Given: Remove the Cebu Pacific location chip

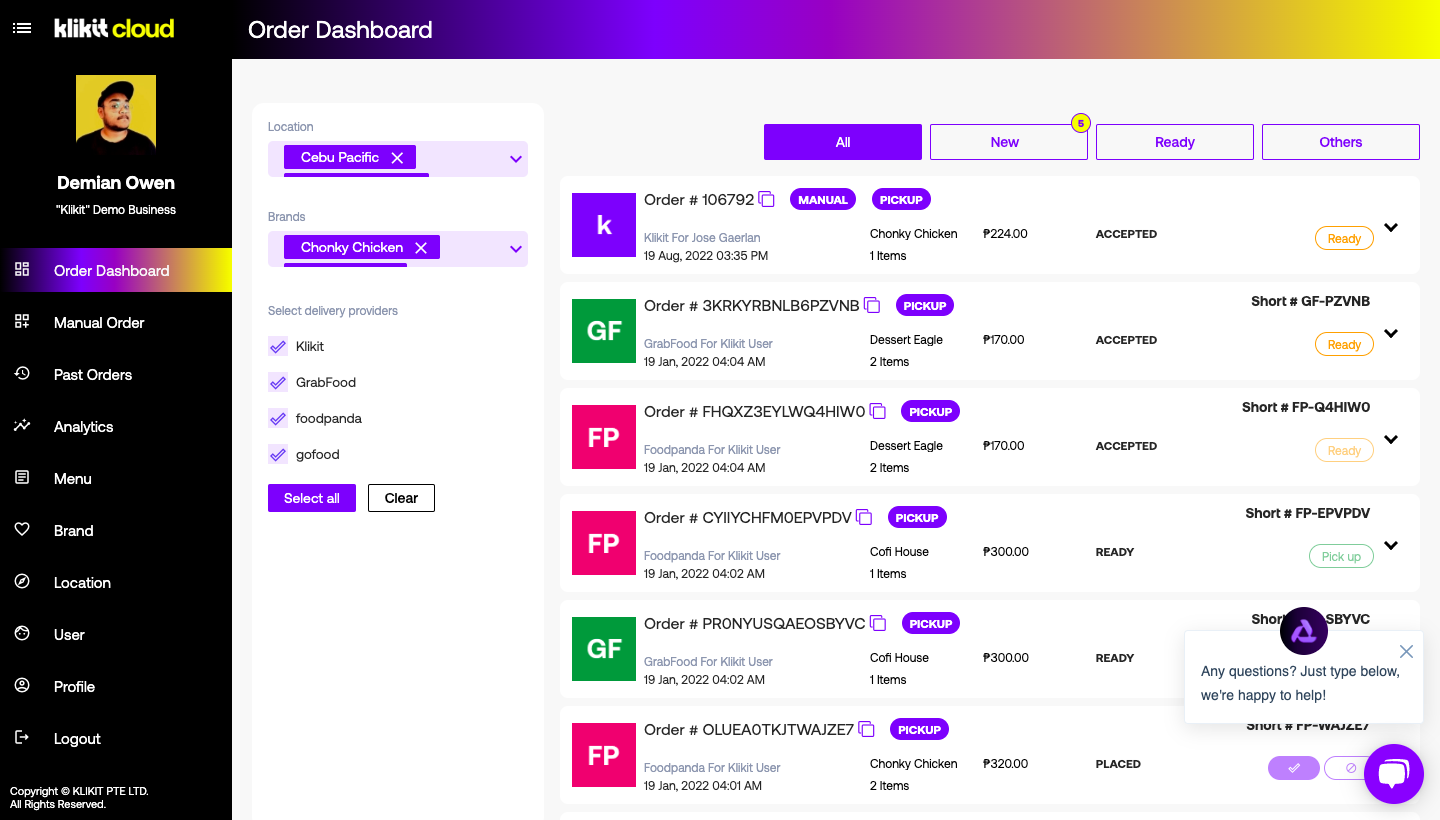Looking at the screenshot, I should tap(397, 158).
